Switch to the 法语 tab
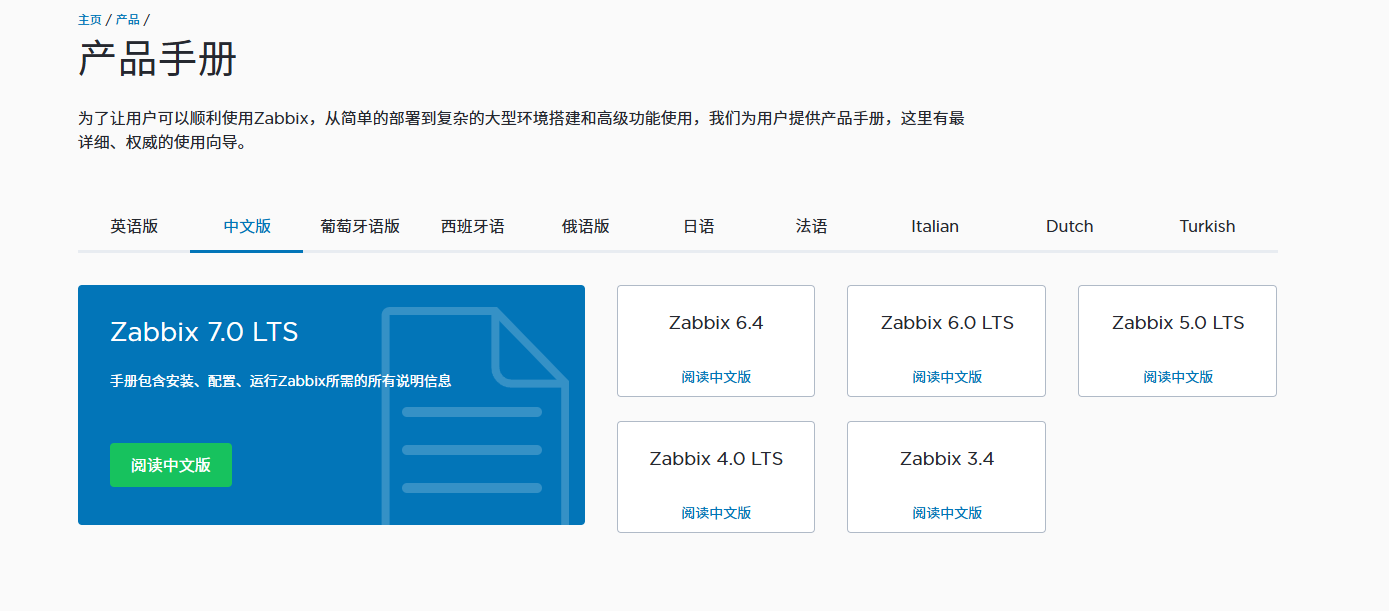 pyautogui.click(x=812, y=226)
